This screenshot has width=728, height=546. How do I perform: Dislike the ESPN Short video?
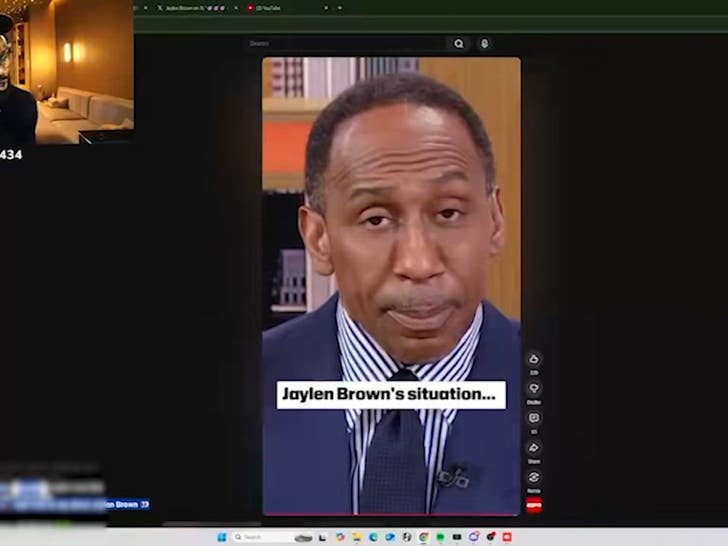533,388
